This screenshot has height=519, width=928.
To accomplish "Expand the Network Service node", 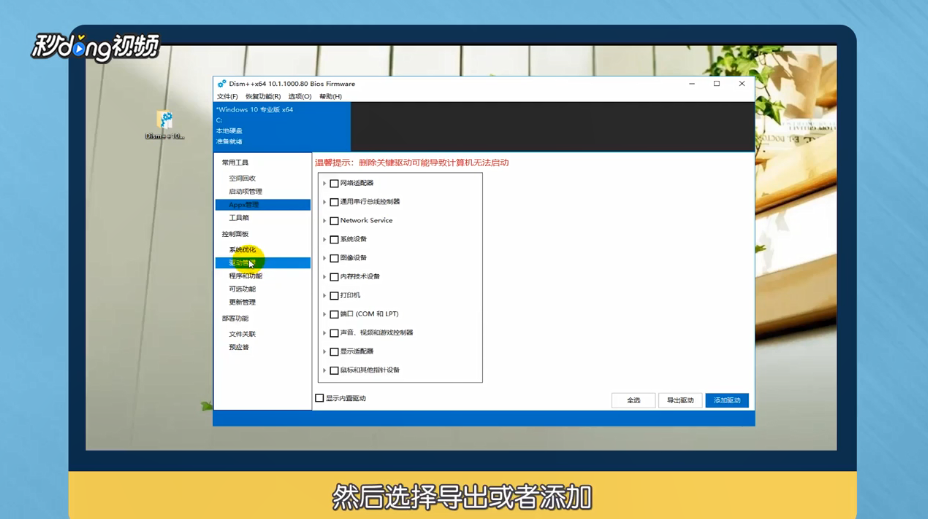I will (x=324, y=221).
